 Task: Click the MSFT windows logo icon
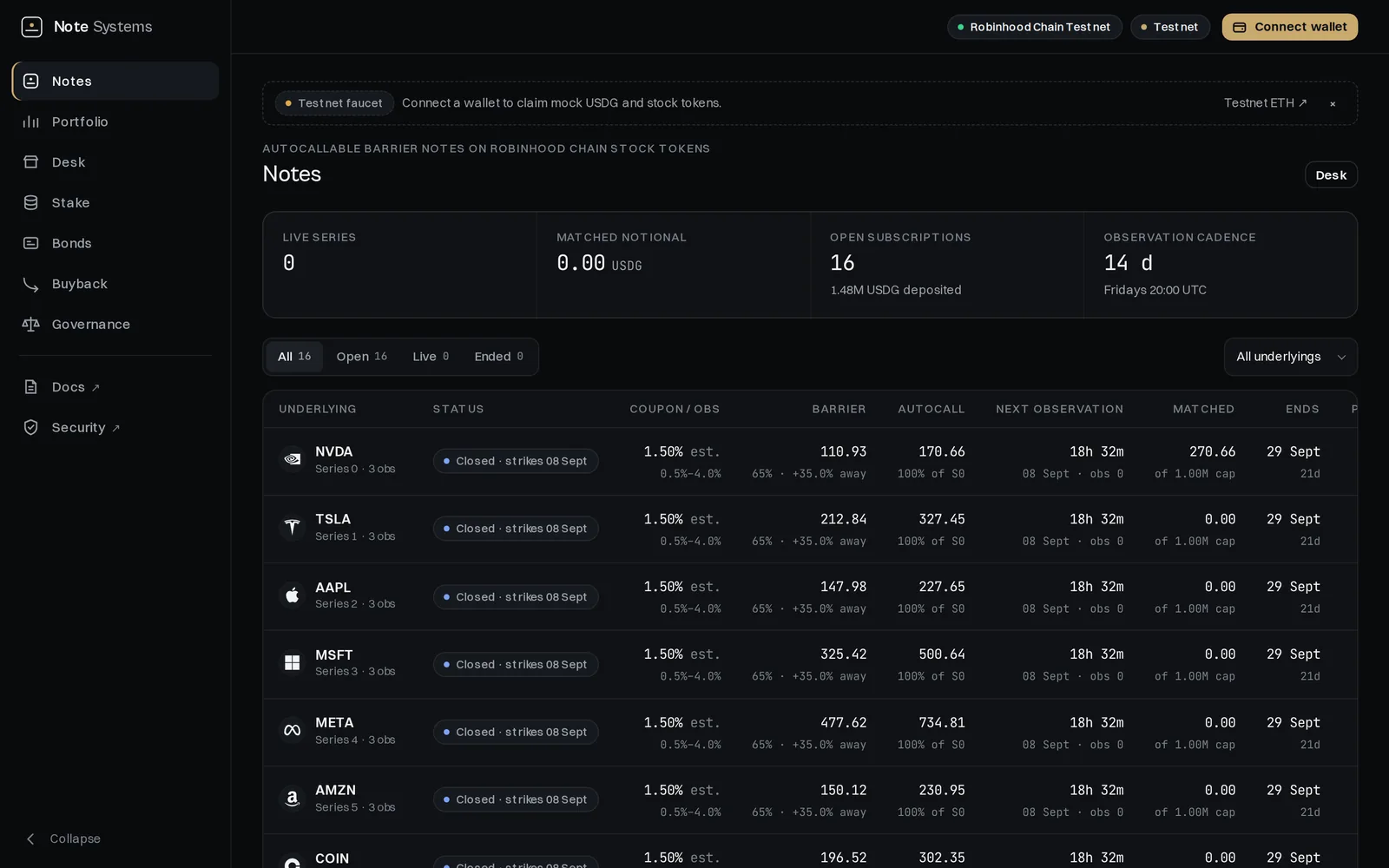point(293,662)
